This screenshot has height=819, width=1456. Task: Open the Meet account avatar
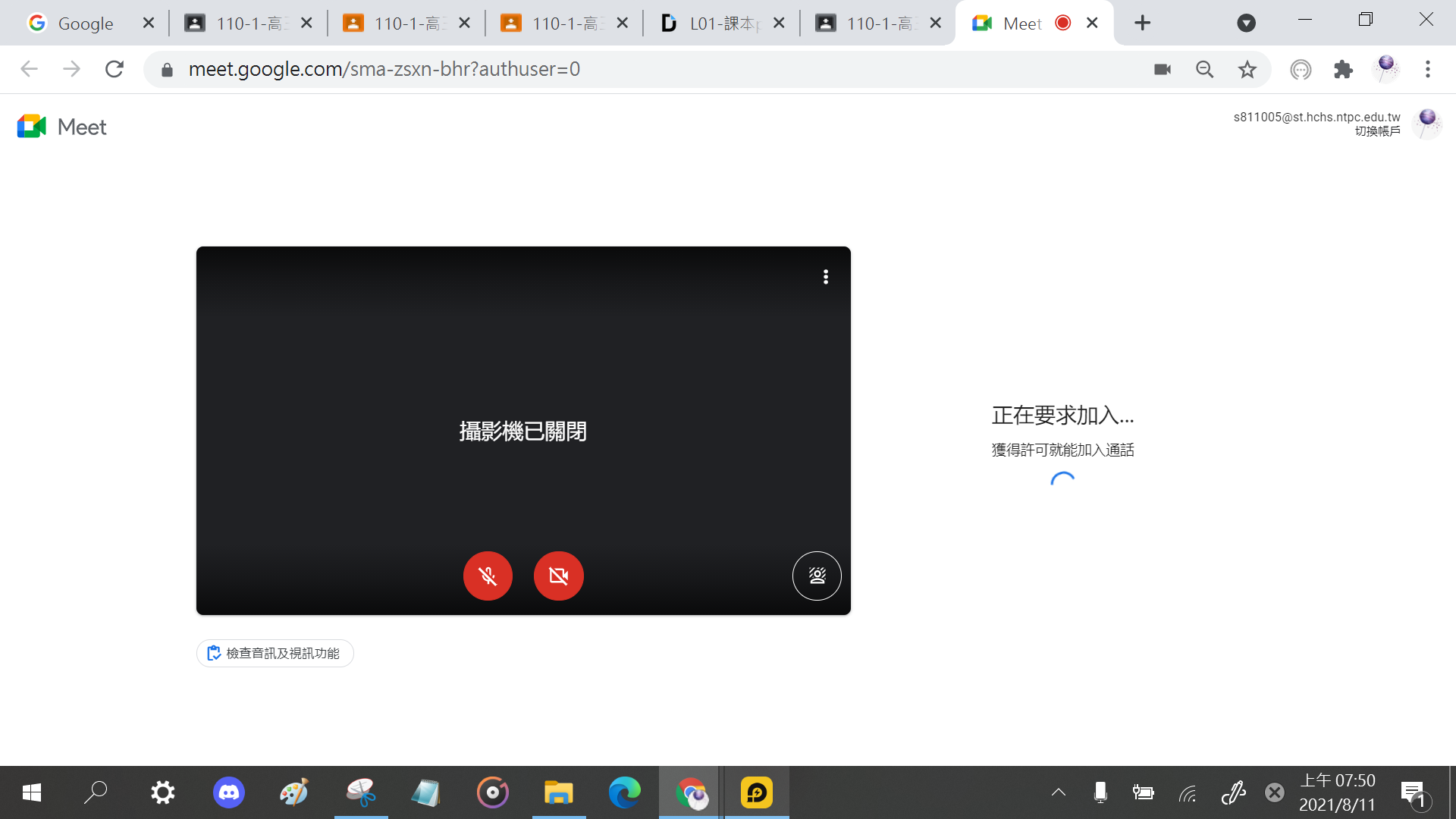tap(1427, 123)
